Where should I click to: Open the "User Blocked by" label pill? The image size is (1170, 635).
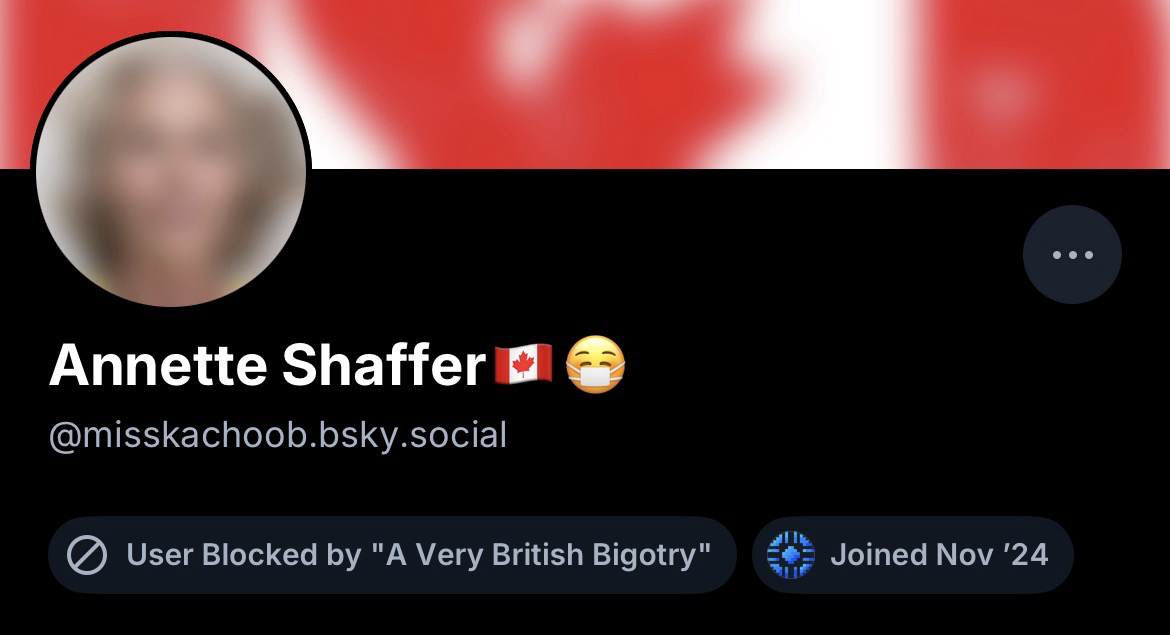tap(392, 555)
